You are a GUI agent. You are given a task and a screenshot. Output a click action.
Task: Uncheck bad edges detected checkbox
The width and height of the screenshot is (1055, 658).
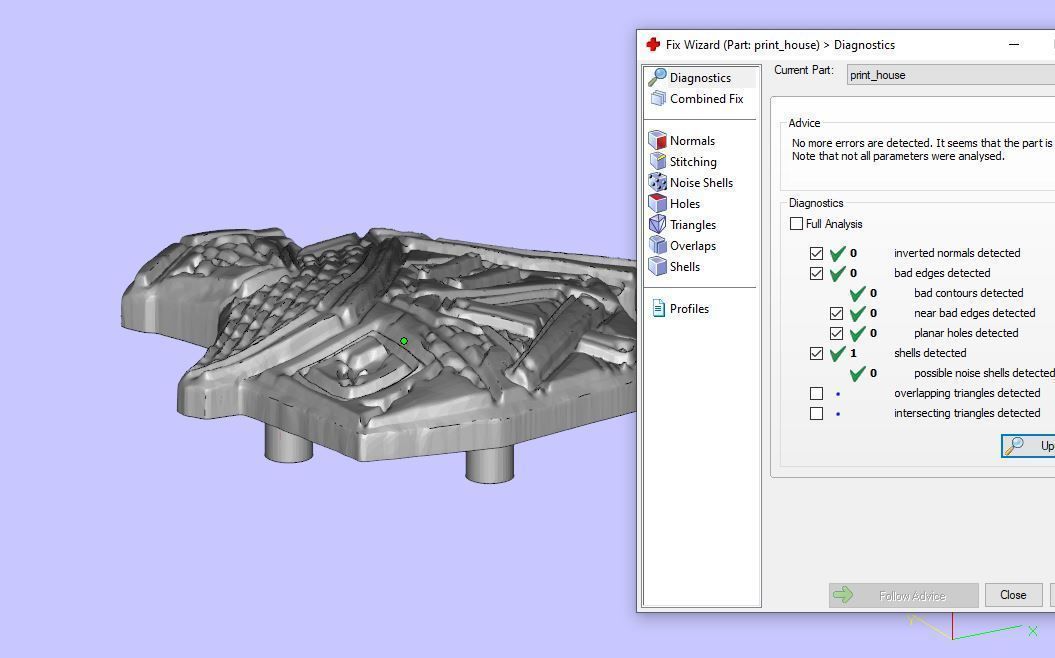pos(816,273)
